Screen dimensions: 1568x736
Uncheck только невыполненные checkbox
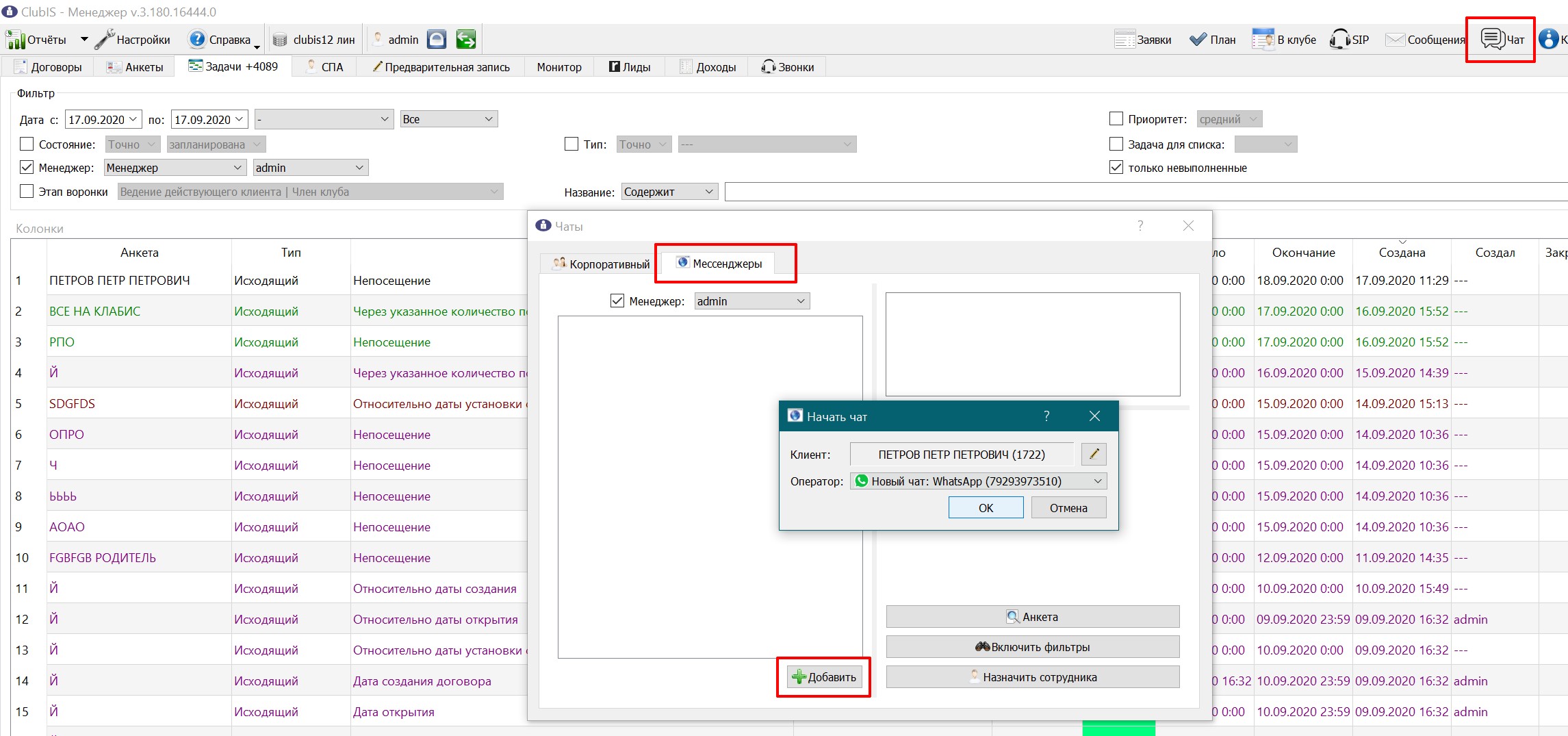click(1116, 167)
